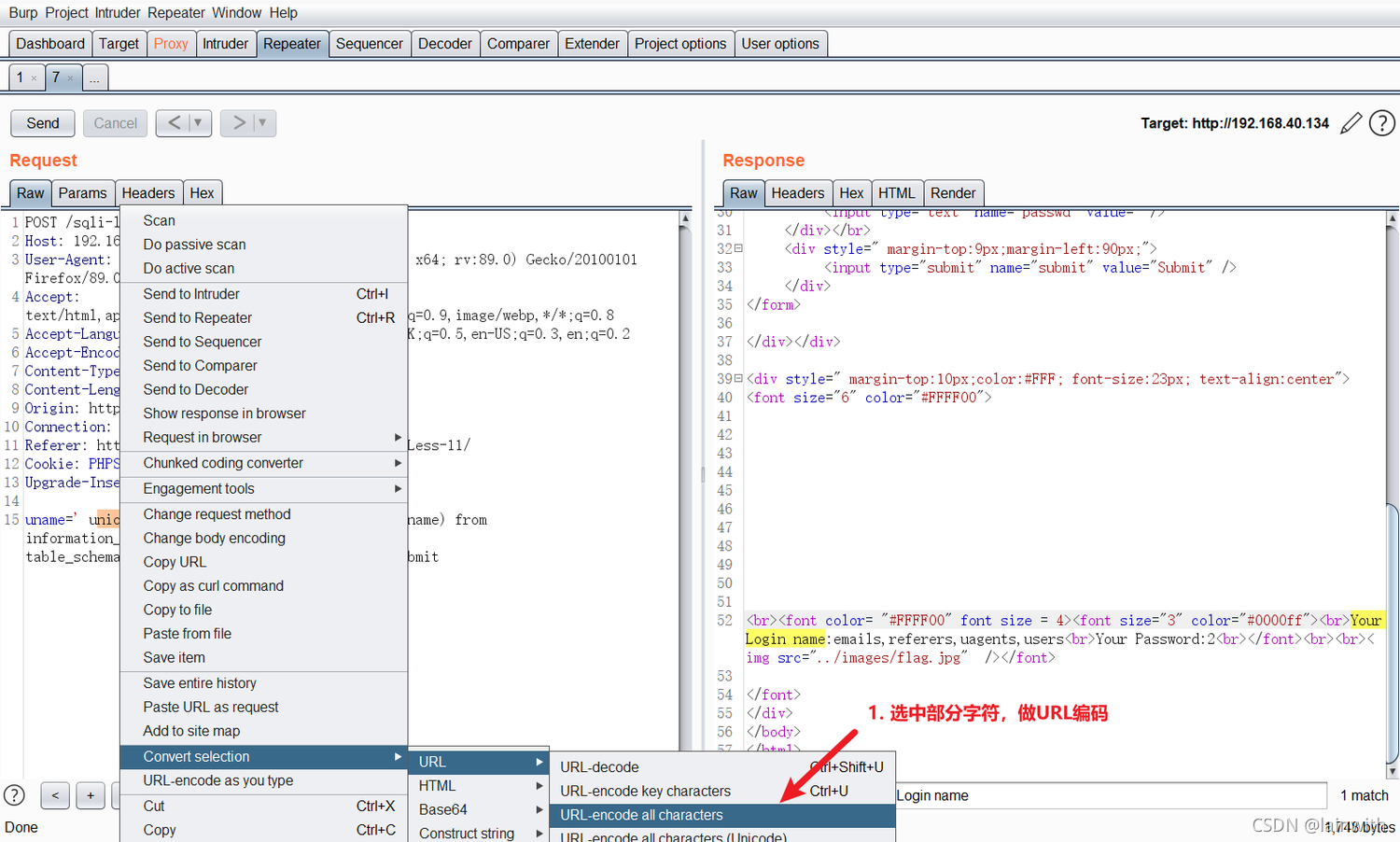Open the Window menu
The width and height of the screenshot is (1400, 842).
237,12
